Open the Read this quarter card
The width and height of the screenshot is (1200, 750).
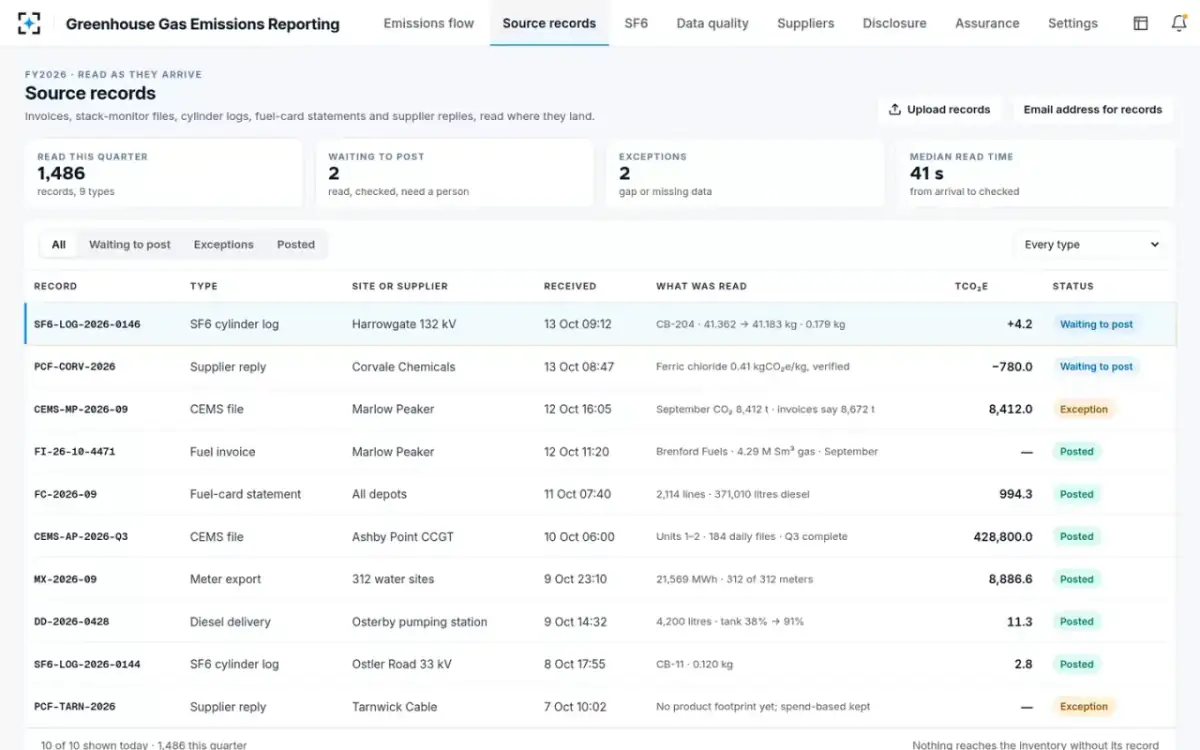click(164, 174)
